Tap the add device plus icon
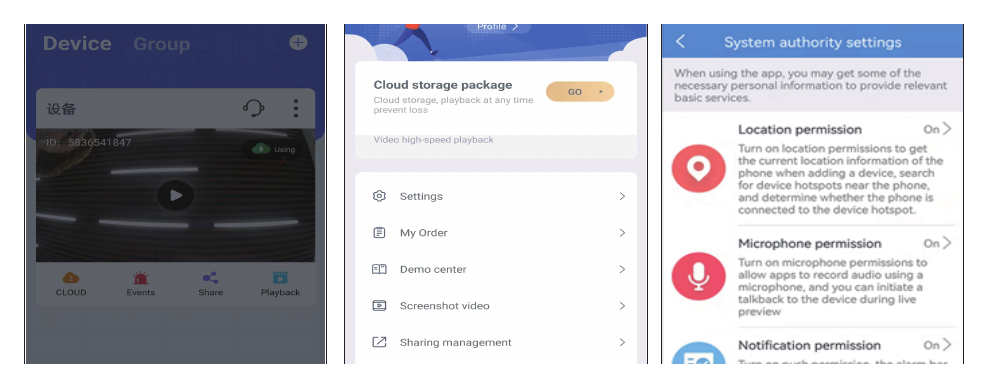The width and height of the screenshot is (988, 388). coord(298,42)
